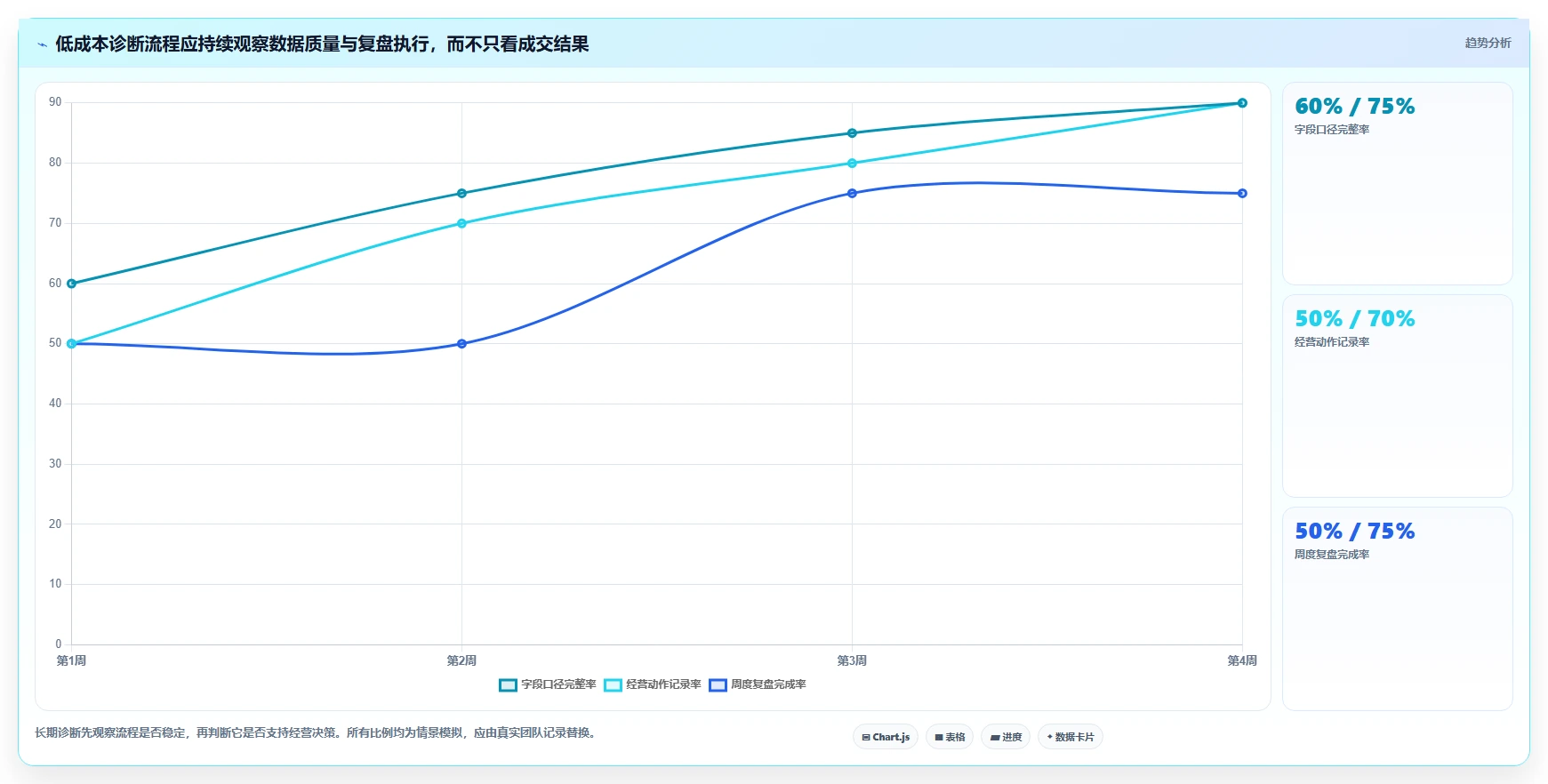Click the 第1周 point on 字段口径完整率 line
The height and width of the screenshot is (784, 1548).
71,284
